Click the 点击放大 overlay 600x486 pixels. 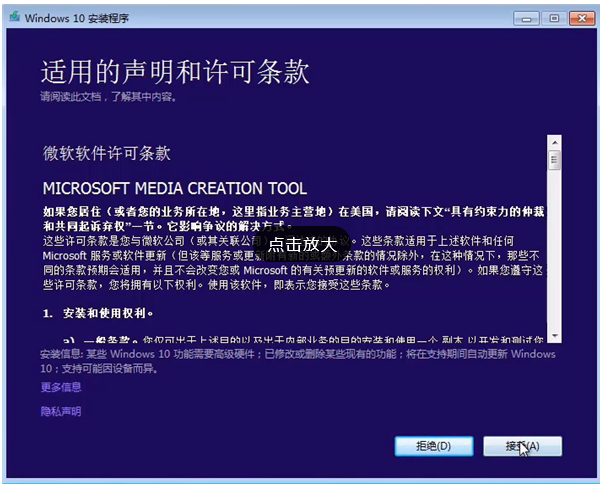(x=303, y=243)
